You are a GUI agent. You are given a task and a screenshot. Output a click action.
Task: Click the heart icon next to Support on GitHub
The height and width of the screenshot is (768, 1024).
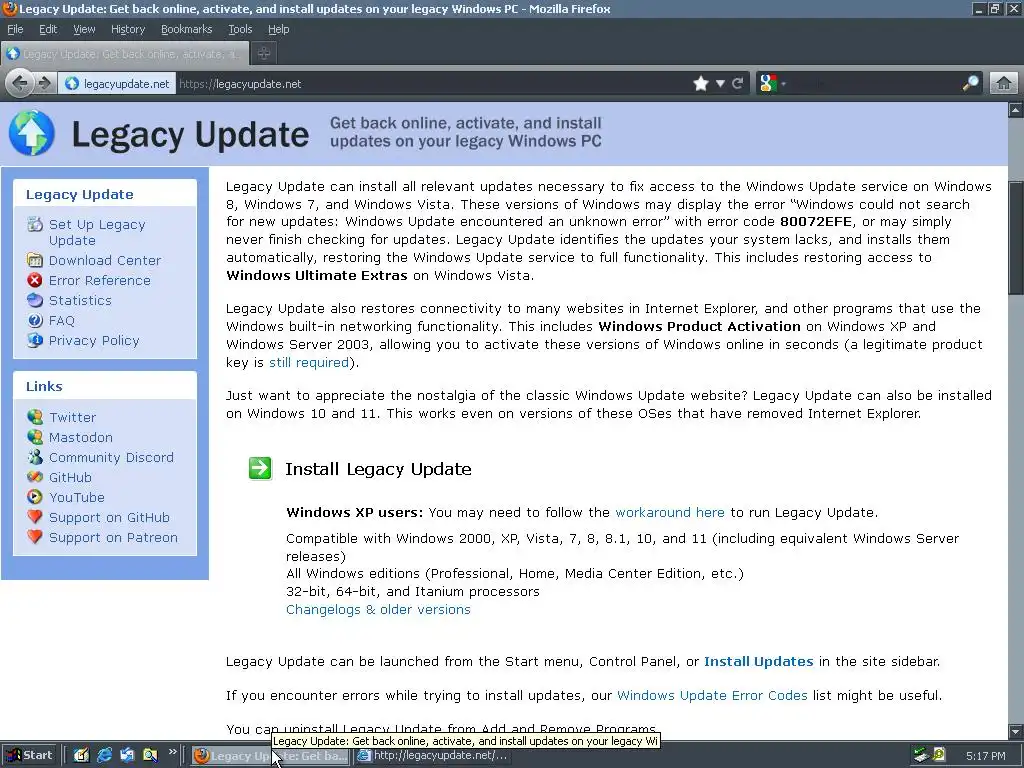[x=35, y=517]
